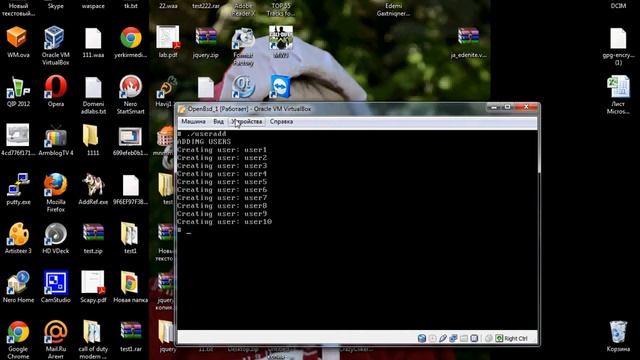
Task: Select the Новая папка folder icon
Action: [131, 287]
